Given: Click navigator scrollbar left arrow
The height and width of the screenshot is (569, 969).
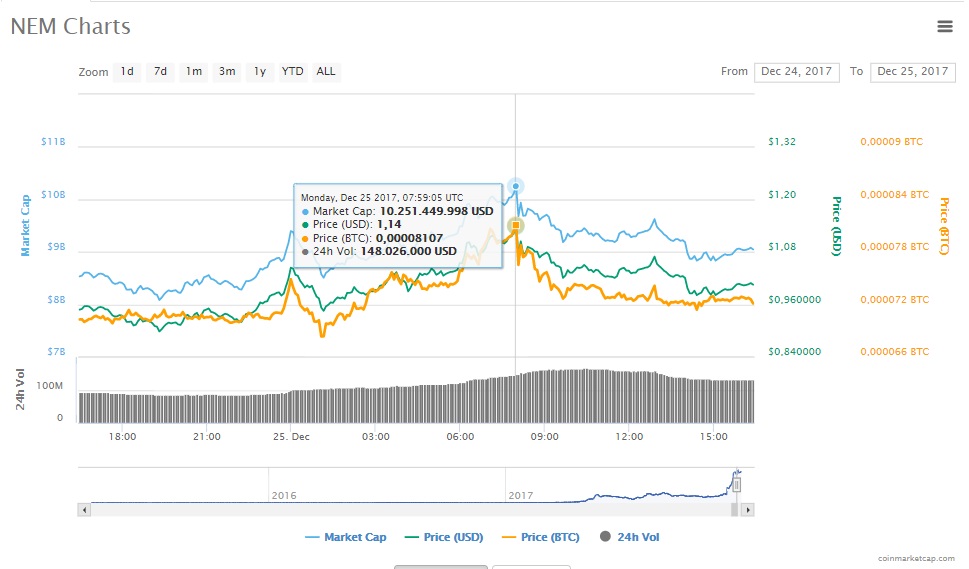Looking at the screenshot, I should click(x=85, y=510).
